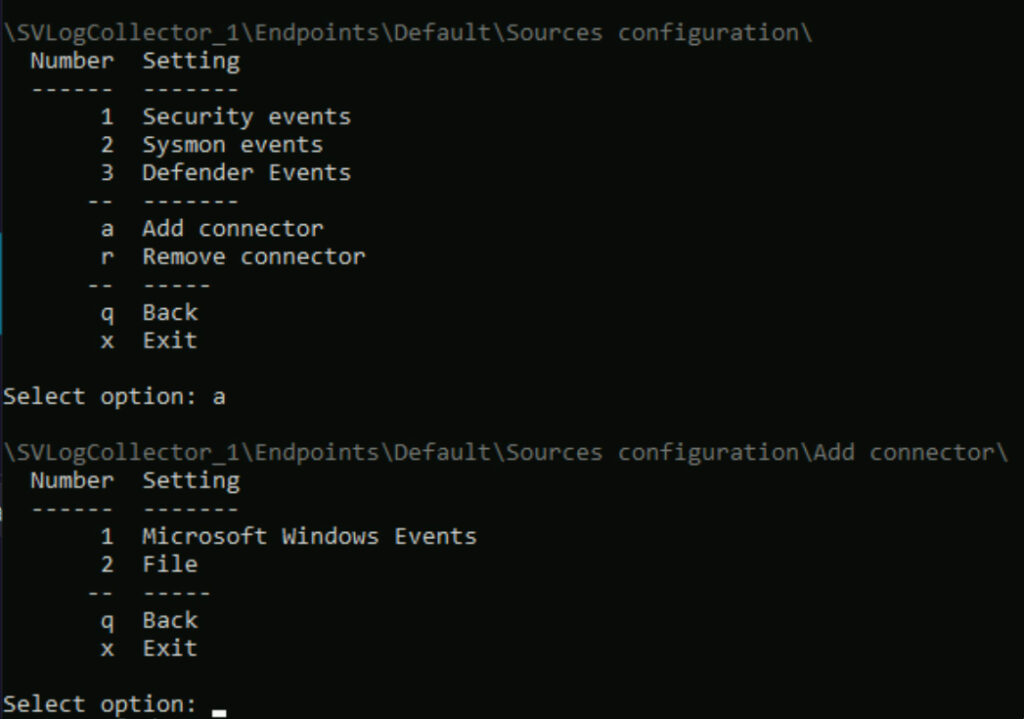Click the Add connector option text

pos(232,229)
